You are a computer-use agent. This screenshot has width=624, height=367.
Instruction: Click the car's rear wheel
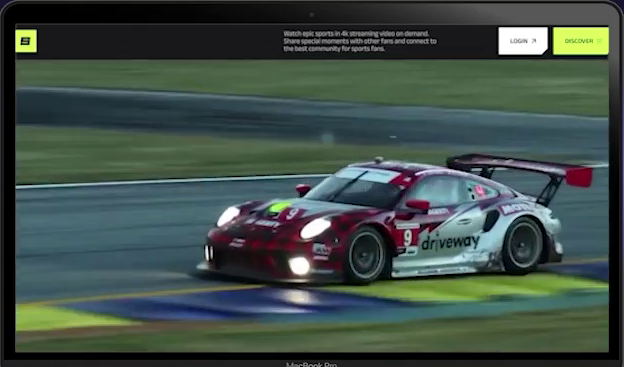point(523,245)
